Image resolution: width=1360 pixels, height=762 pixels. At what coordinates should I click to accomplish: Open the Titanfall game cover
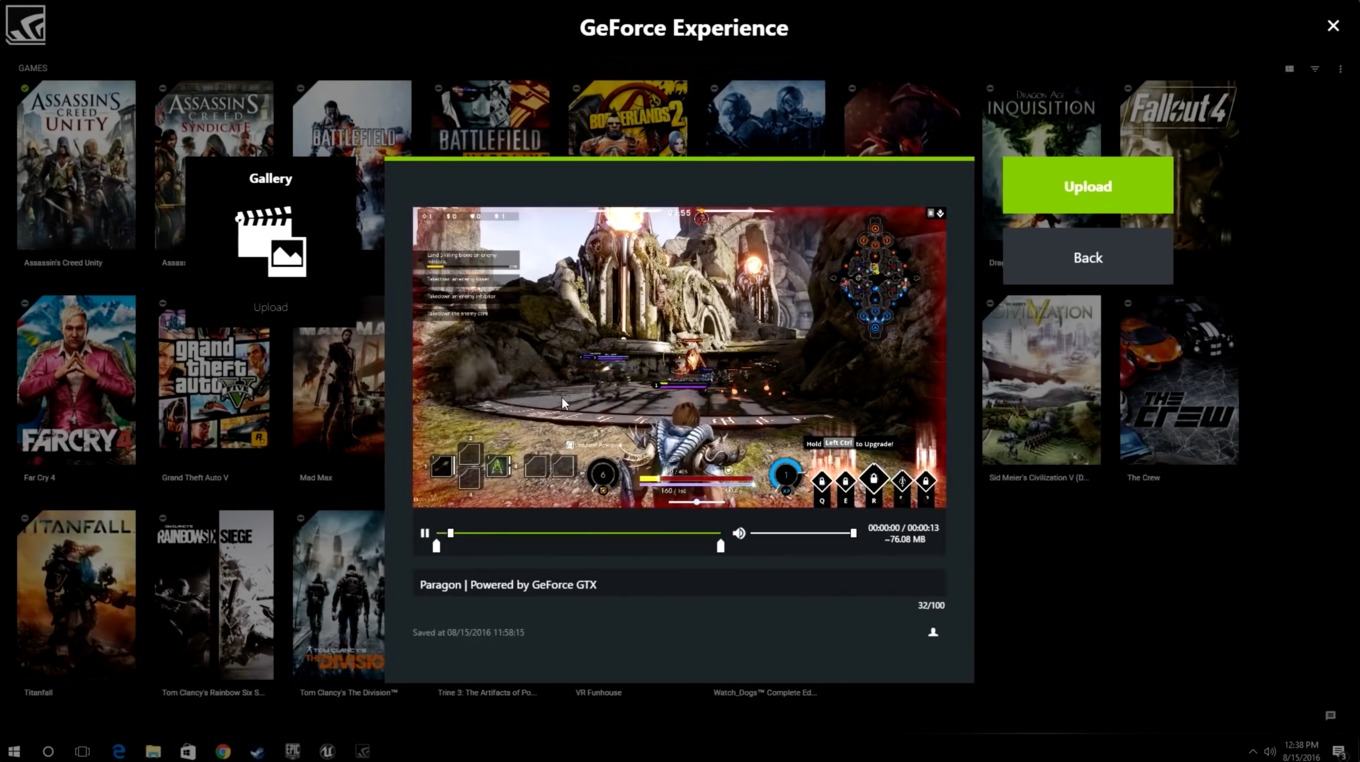tap(76, 595)
